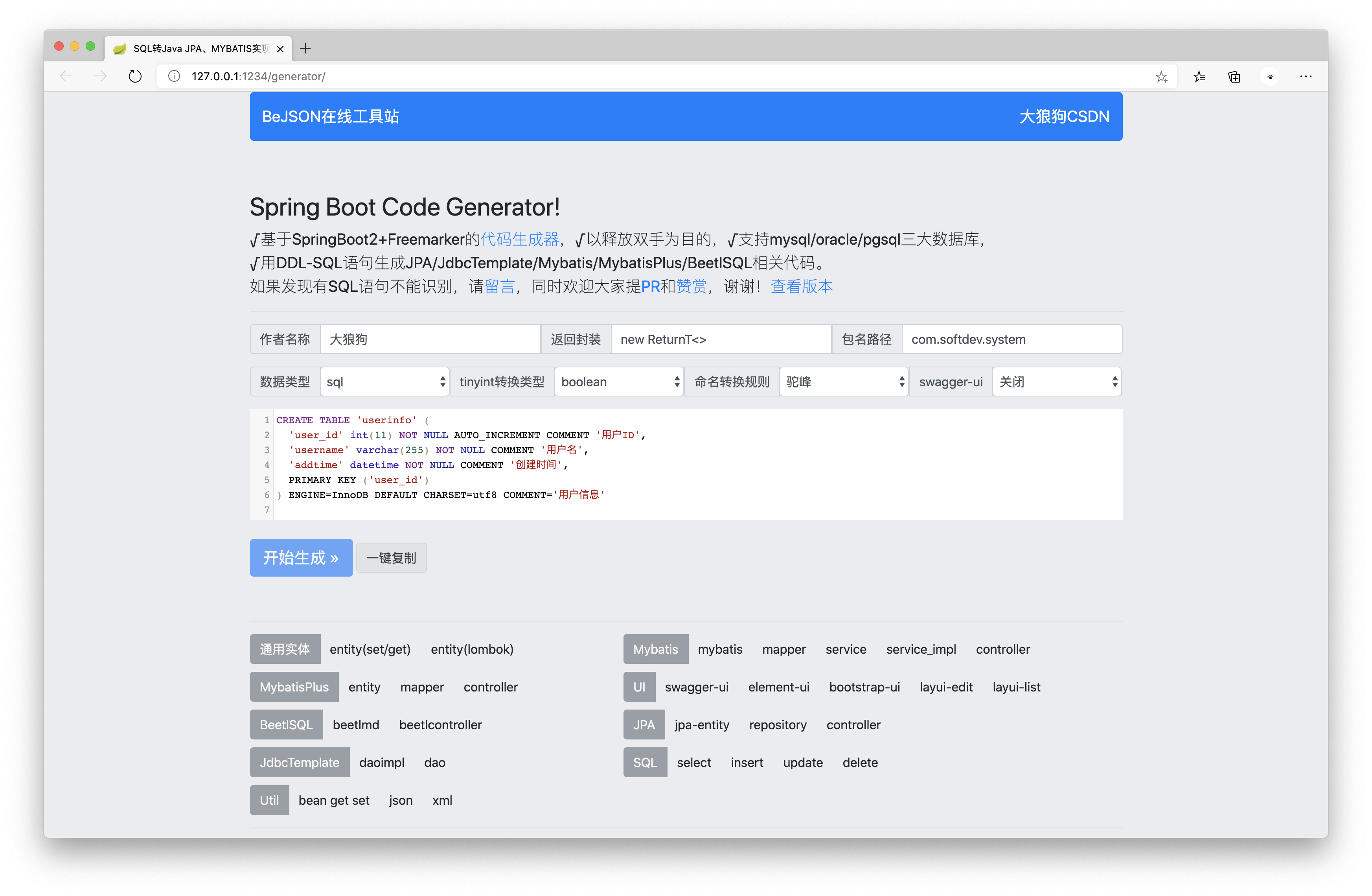Select the entity(lombok) template tab

point(472,649)
